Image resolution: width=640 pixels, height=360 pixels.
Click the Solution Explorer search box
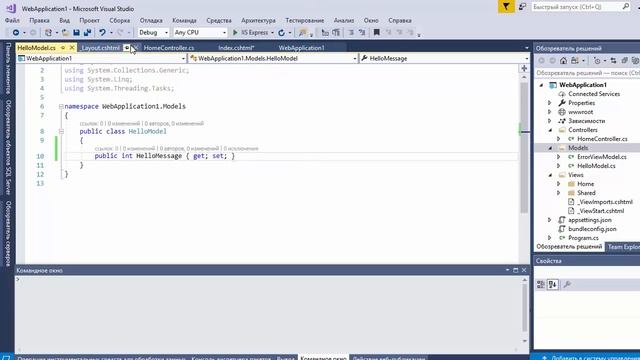click(x=587, y=73)
